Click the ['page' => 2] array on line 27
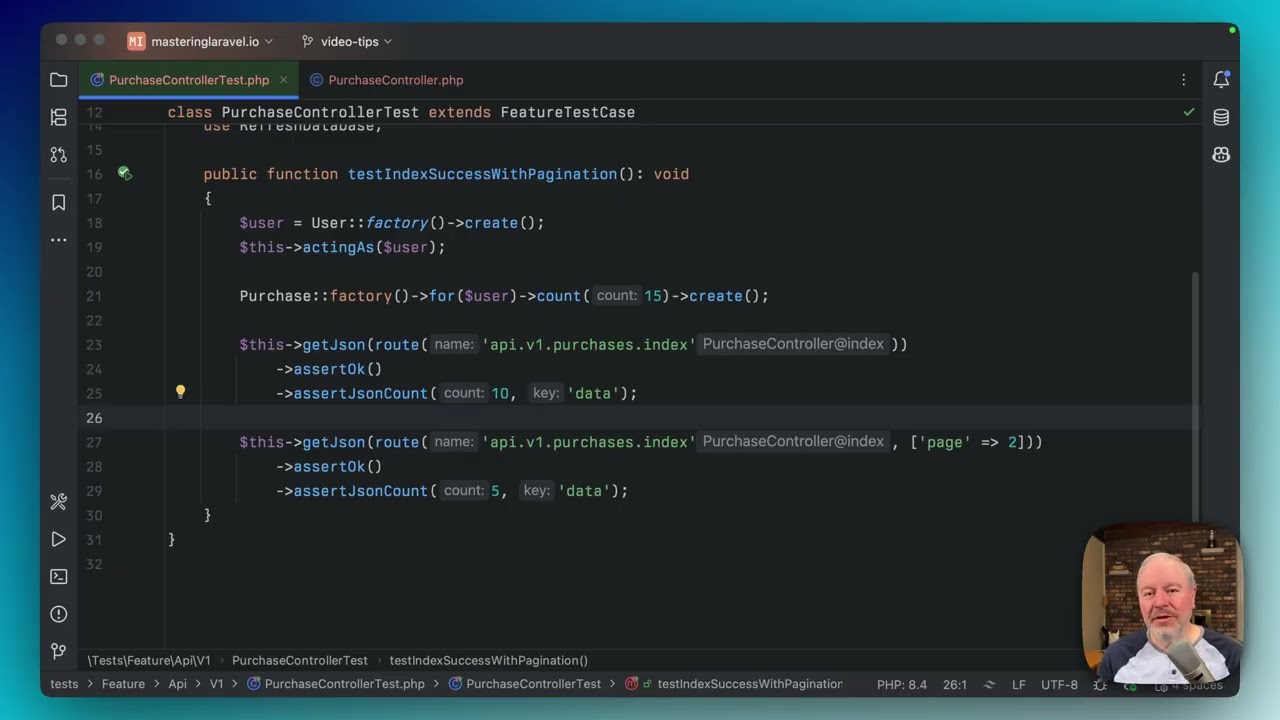Screen dimensions: 1280x720 click(x=966, y=442)
